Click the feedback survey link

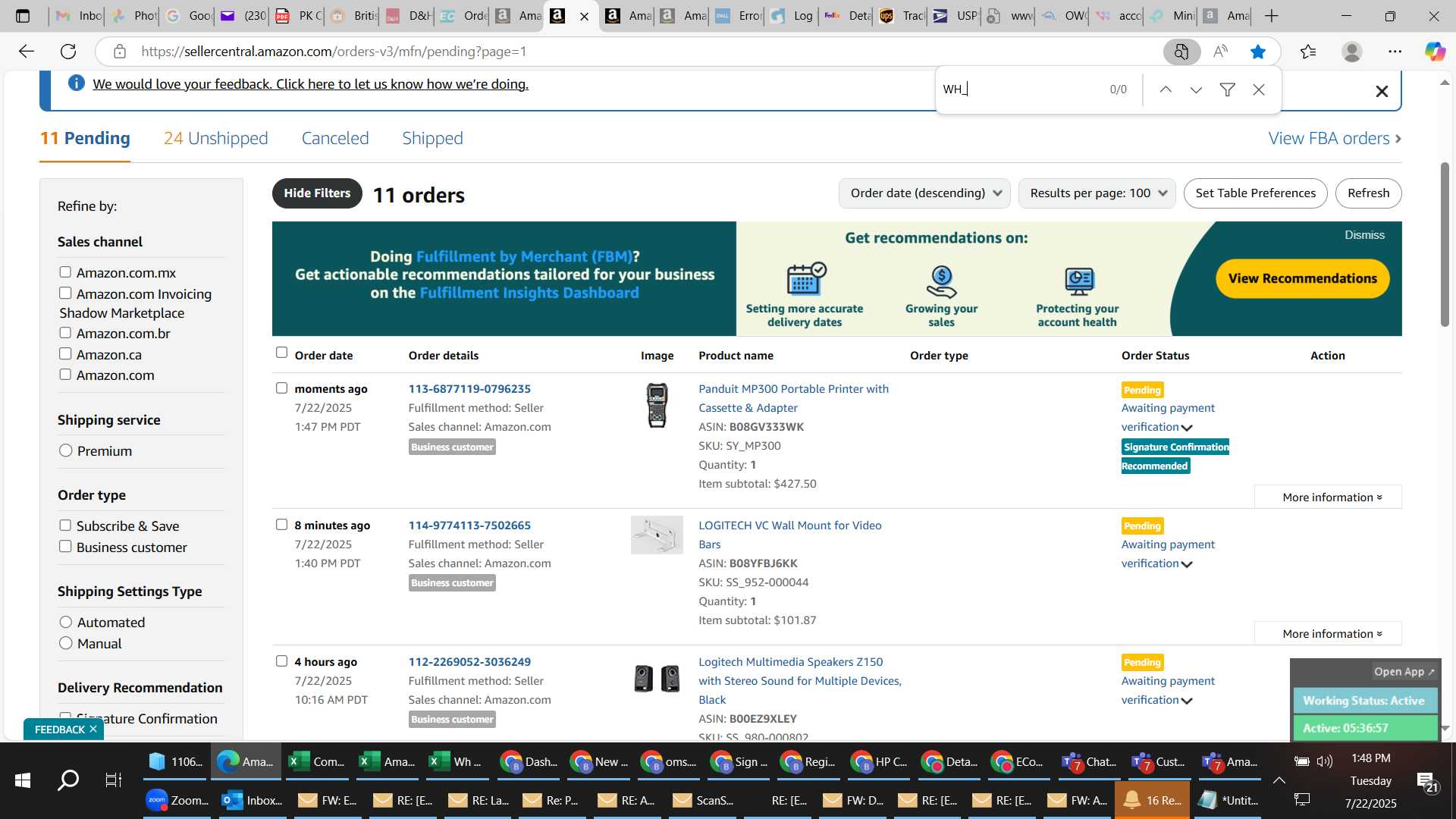pyautogui.click(x=311, y=84)
